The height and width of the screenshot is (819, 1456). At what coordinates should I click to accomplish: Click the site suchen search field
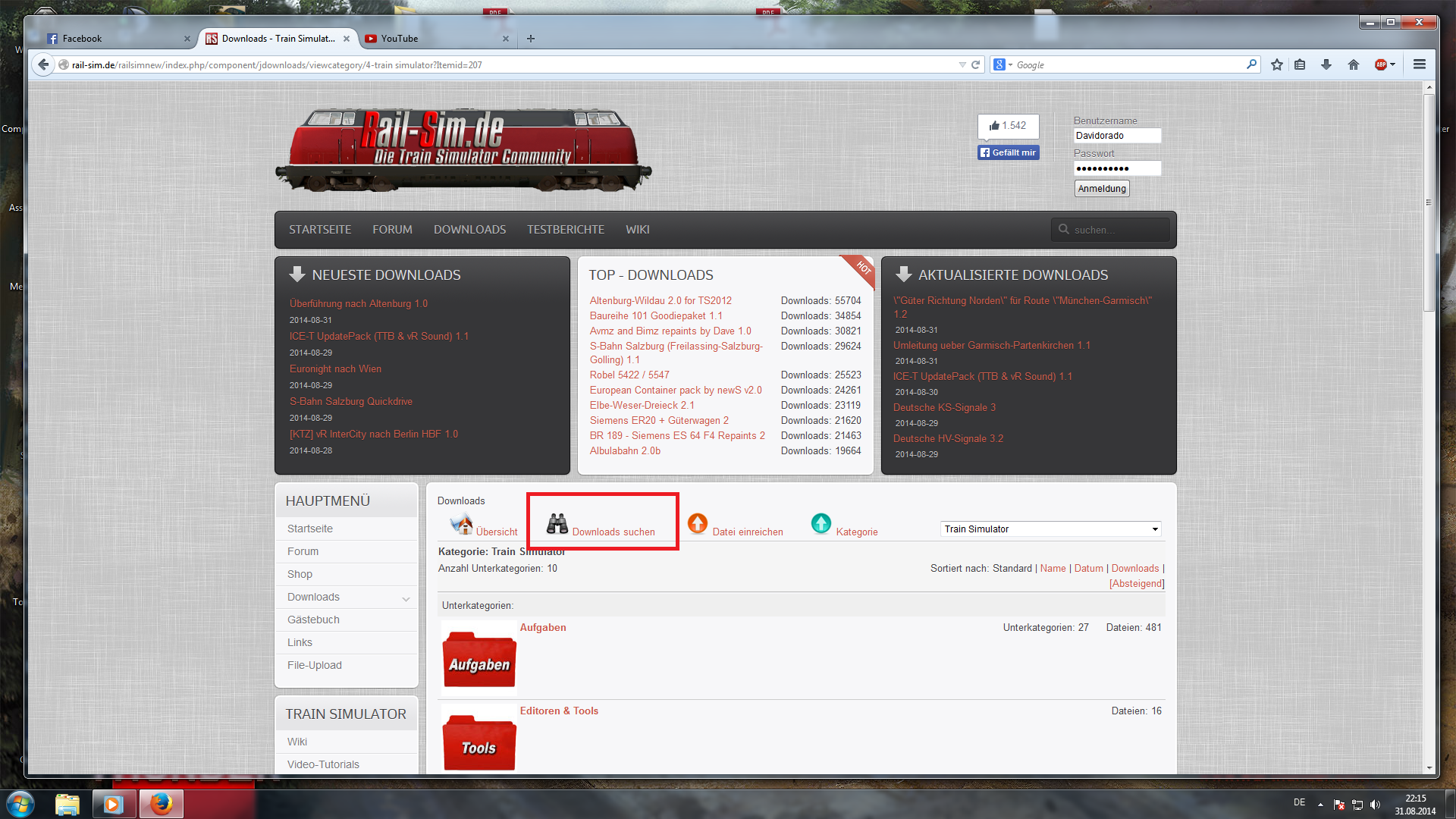[1110, 230]
